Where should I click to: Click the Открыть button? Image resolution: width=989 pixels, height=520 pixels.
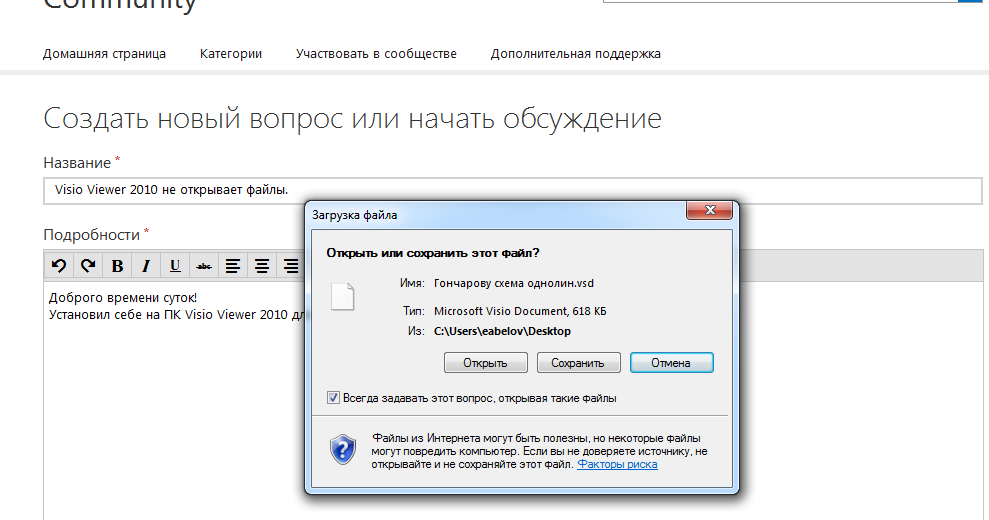pyautogui.click(x=486, y=363)
